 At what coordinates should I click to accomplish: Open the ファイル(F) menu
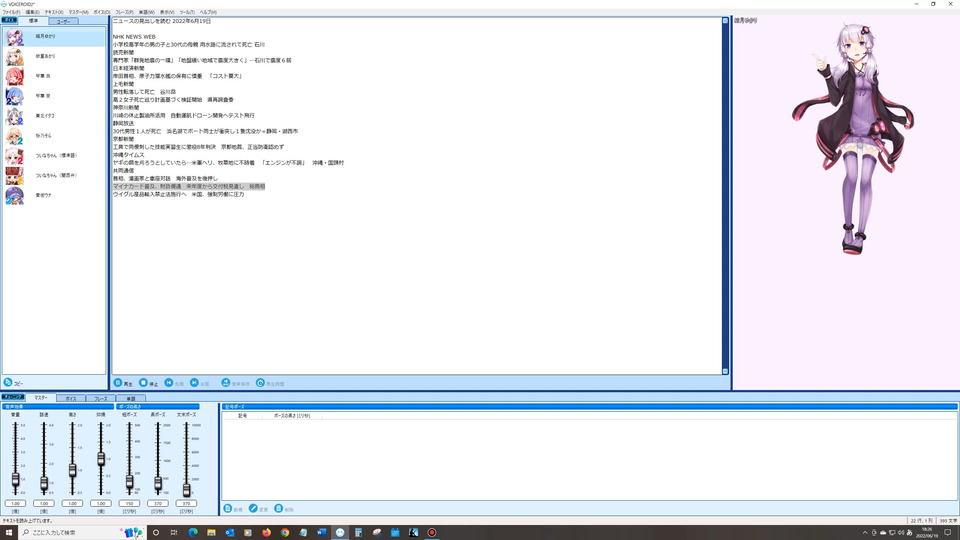(11, 12)
